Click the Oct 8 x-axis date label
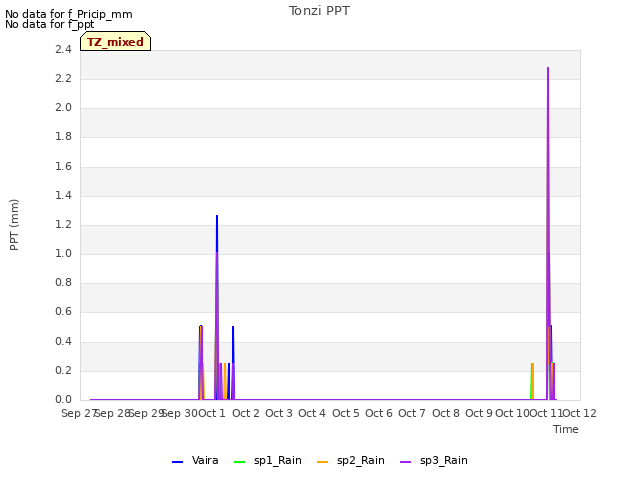Viewport: 640px width, 480px height. click(x=446, y=413)
